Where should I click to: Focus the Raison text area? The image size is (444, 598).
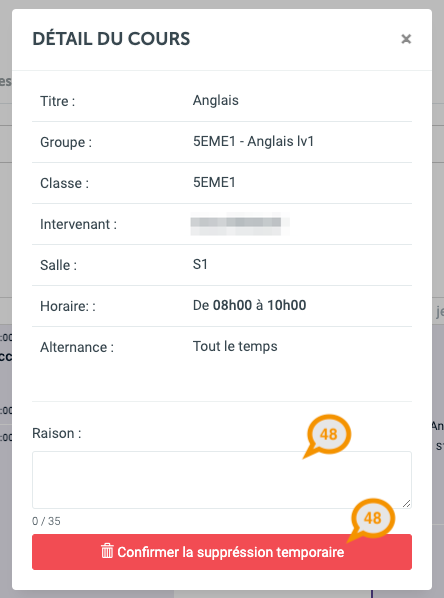222,480
